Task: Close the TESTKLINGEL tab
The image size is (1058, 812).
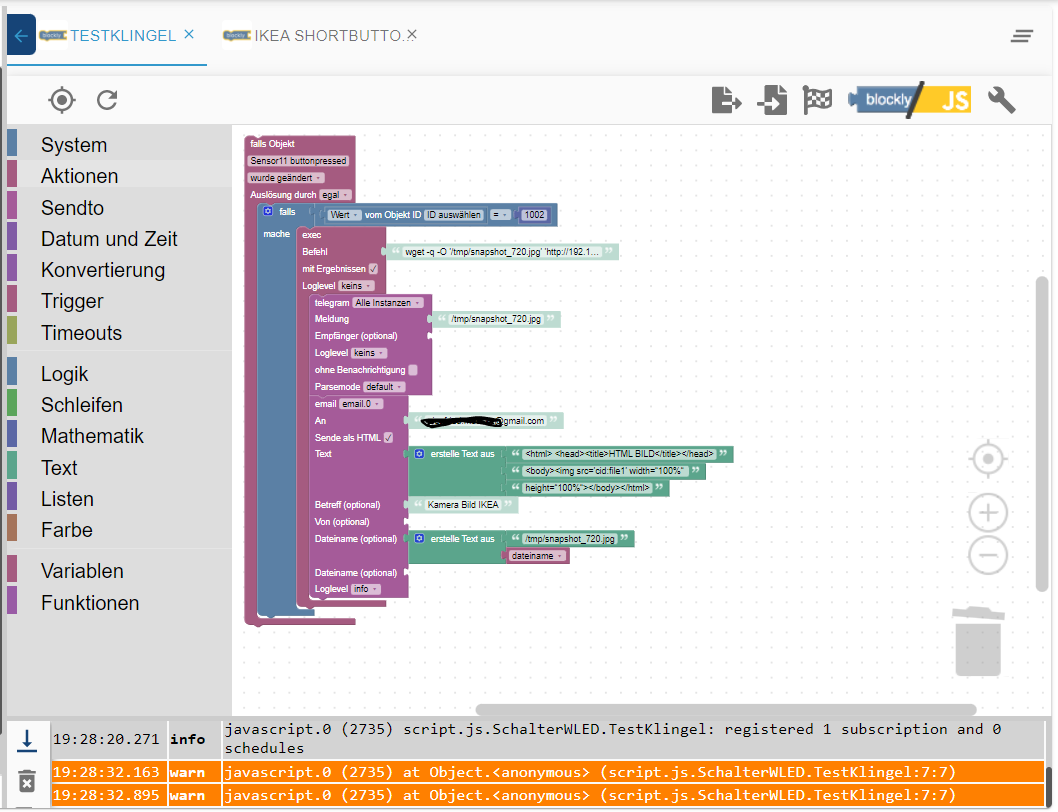Action: pyautogui.click(x=189, y=34)
